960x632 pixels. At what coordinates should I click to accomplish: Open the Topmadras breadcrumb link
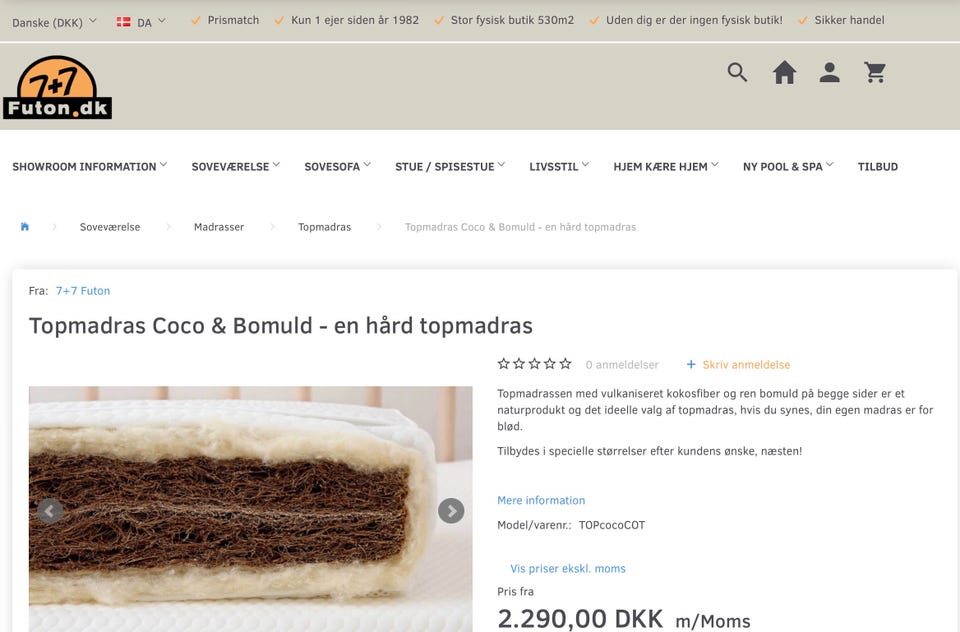(x=324, y=227)
